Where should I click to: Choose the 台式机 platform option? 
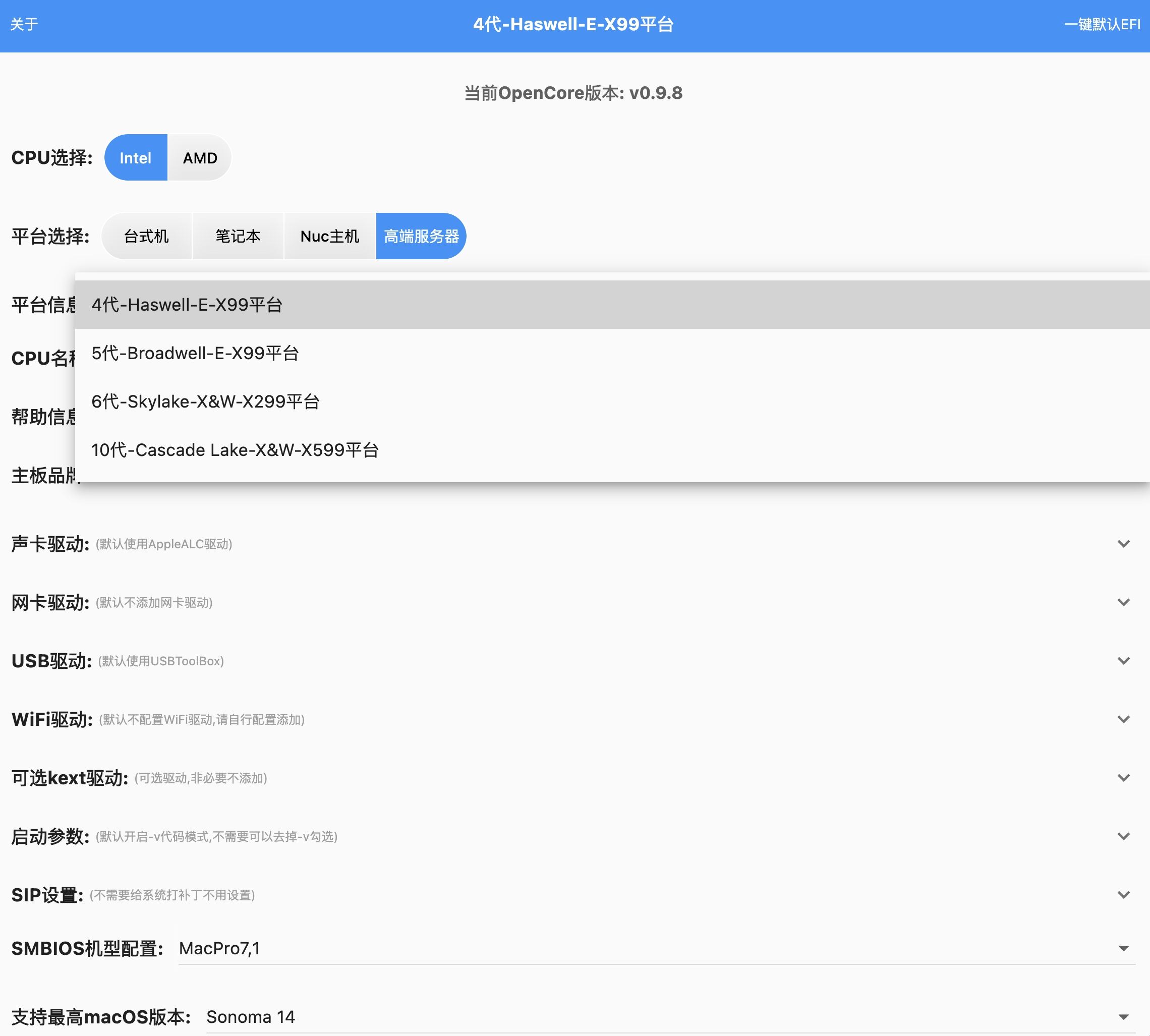[x=146, y=236]
